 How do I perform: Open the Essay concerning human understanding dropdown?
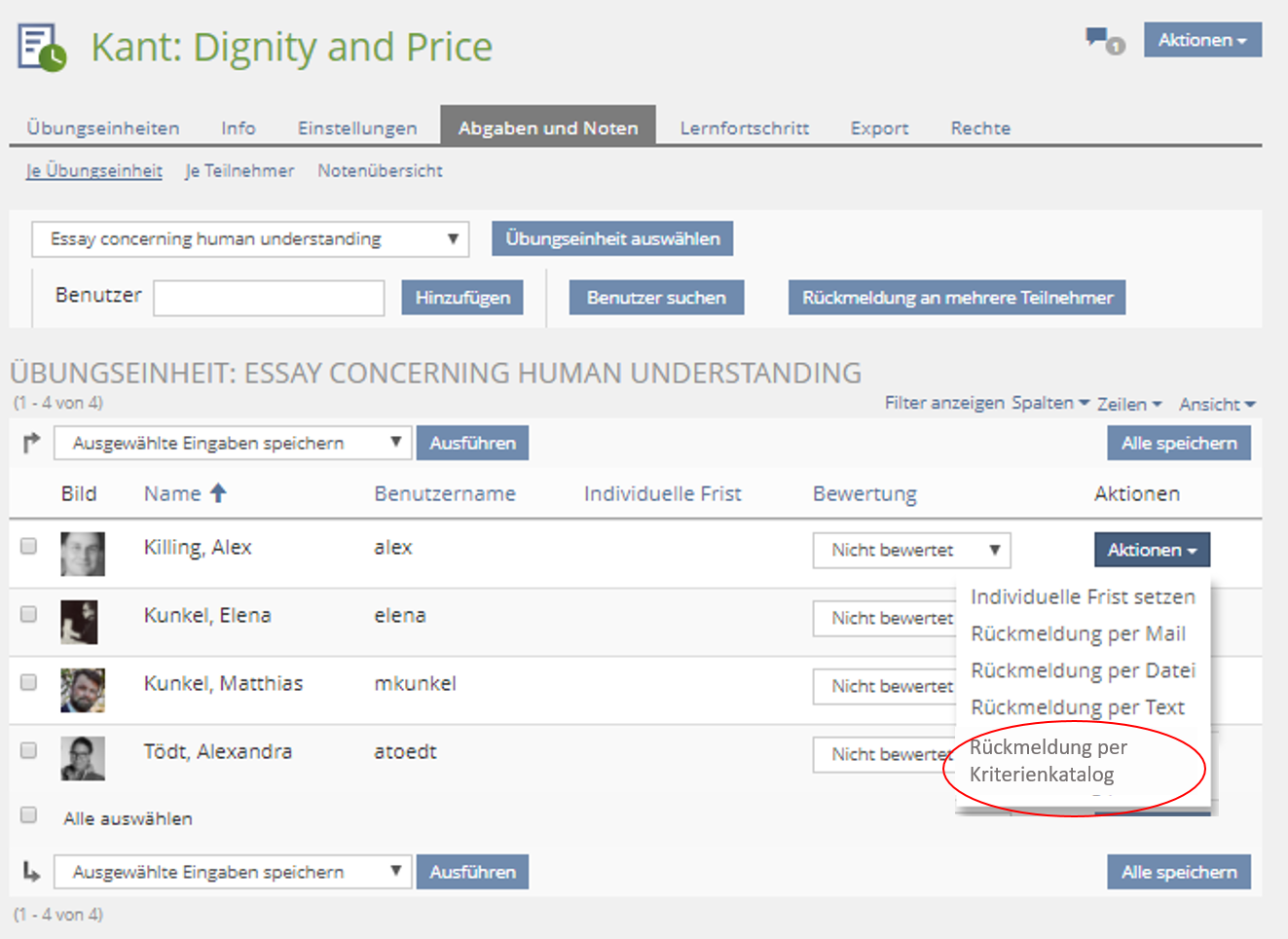click(x=250, y=239)
